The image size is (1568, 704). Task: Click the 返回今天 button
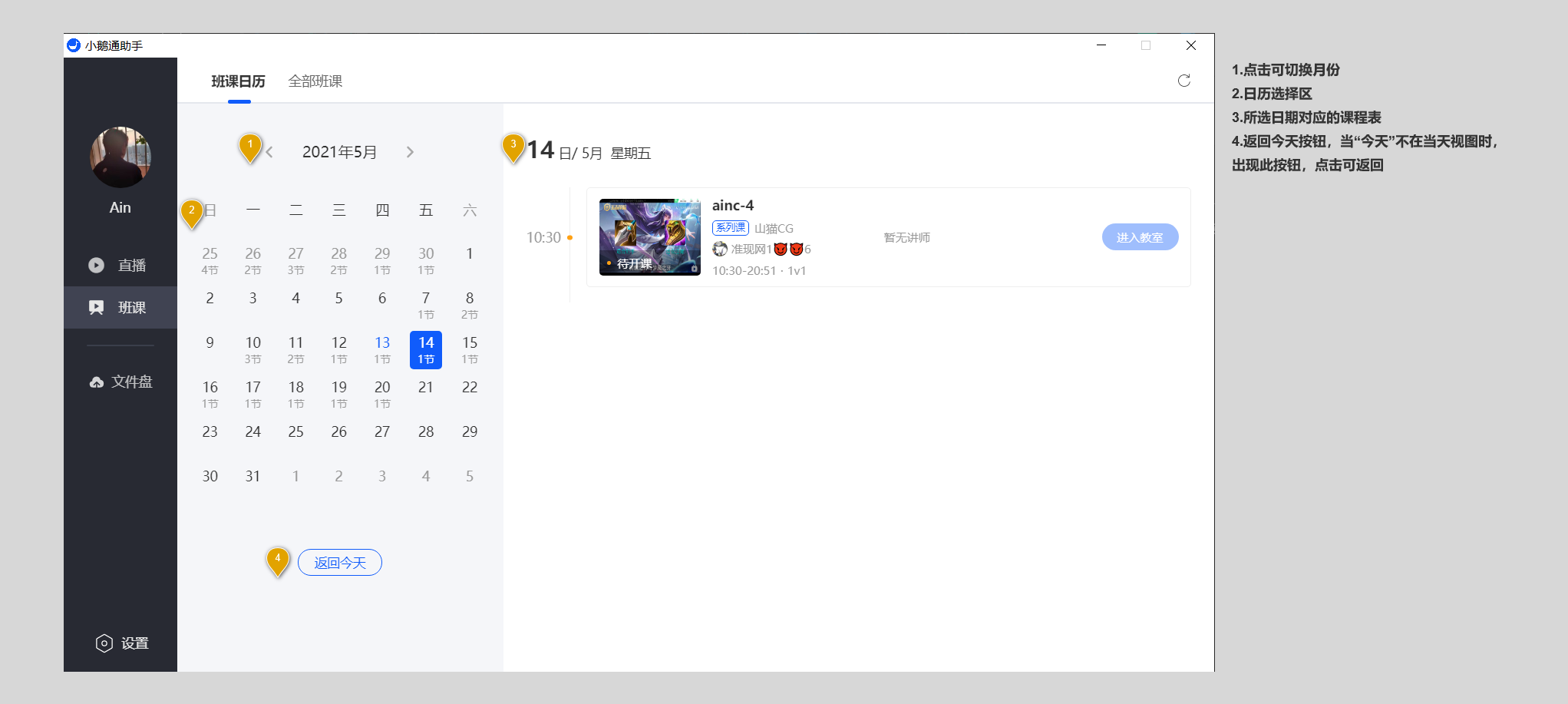pyautogui.click(x=339, y=563)
